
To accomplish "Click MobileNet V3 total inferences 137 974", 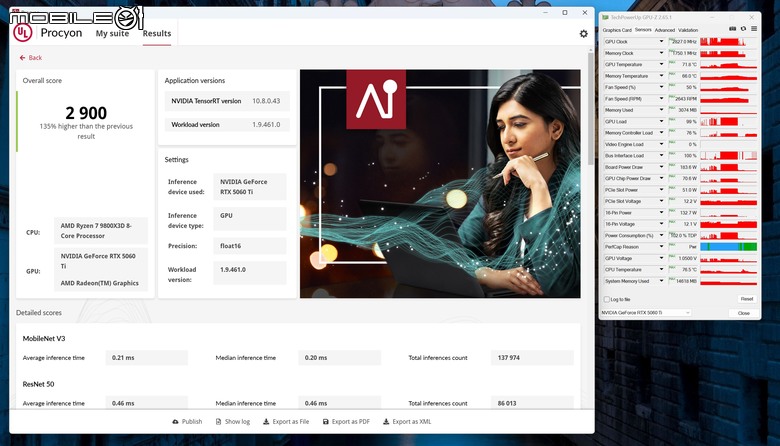I will 532,357.
